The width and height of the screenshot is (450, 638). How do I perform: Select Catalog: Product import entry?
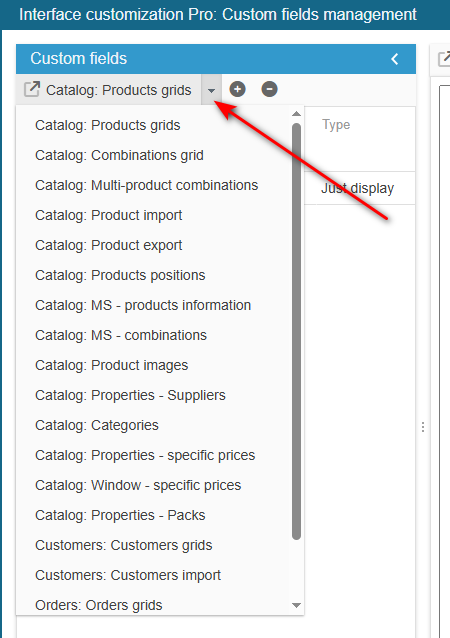click(109, 215)
